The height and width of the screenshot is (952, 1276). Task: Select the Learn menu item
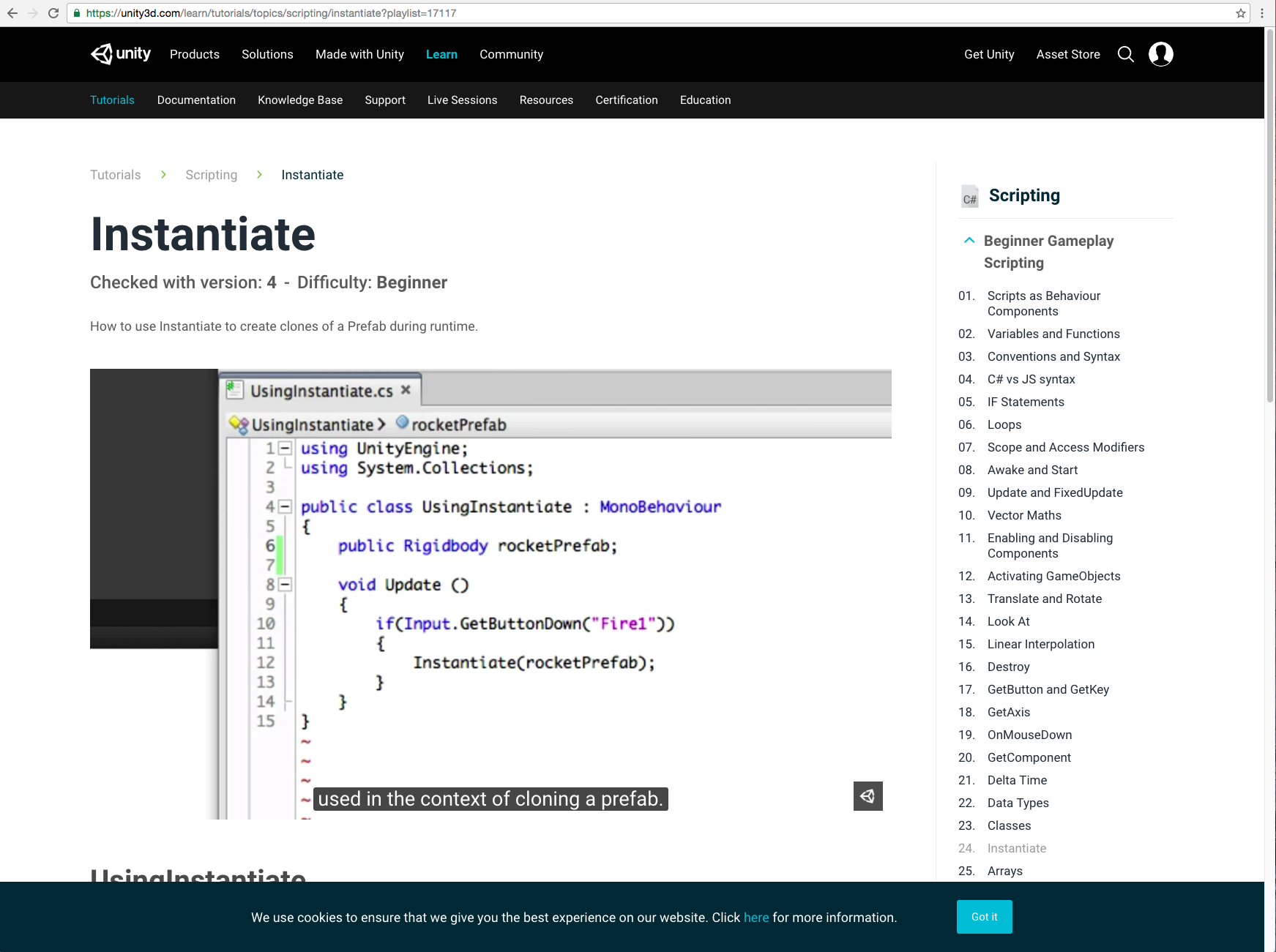(441, 54)
